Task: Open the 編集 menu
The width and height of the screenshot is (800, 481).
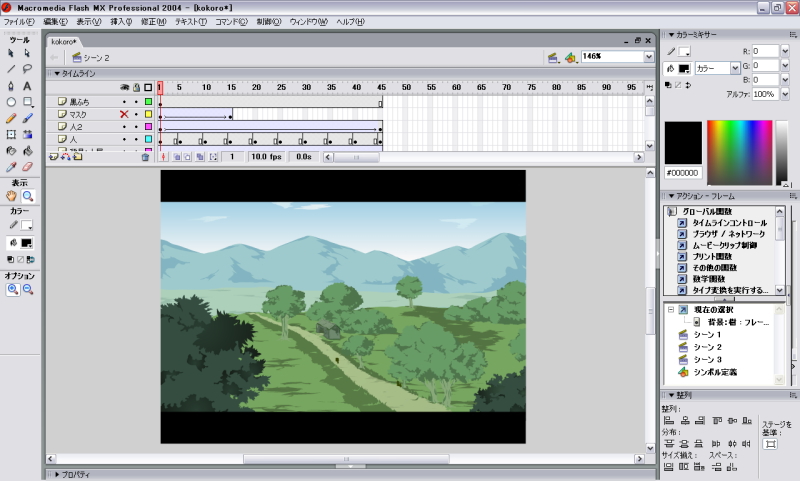Action: pos(55,22)
